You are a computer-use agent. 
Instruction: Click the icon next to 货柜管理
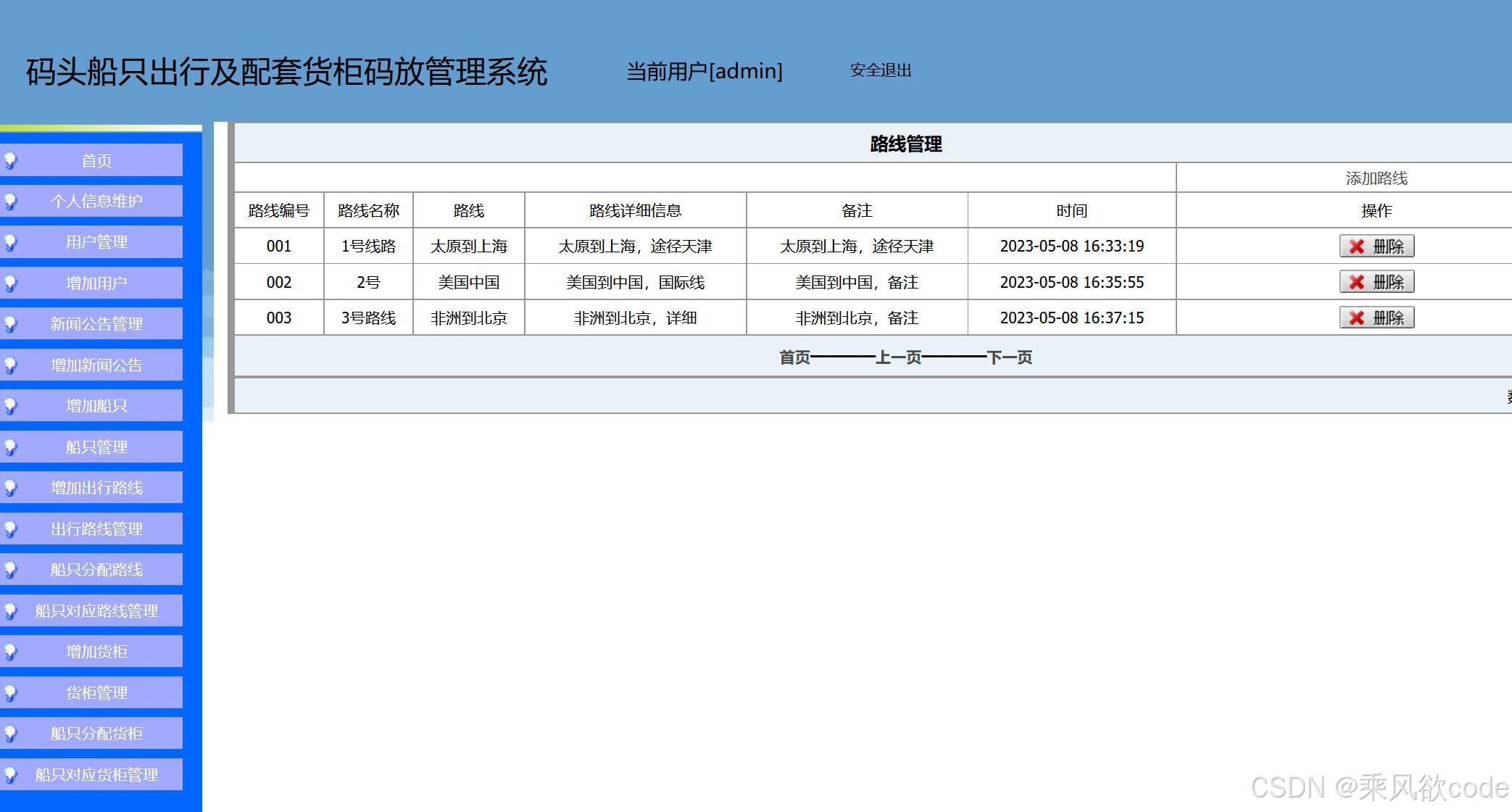pos(10,692)
